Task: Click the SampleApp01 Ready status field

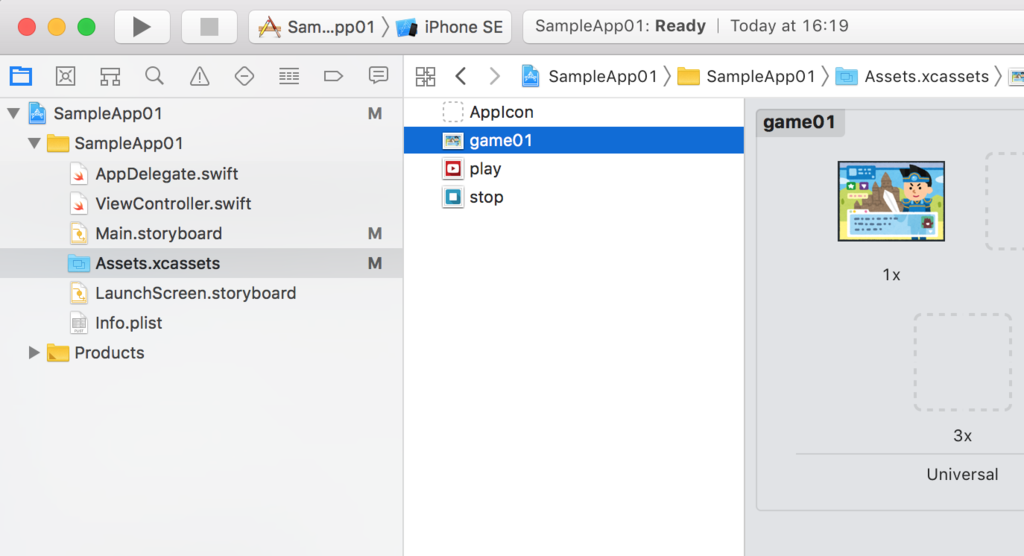Action: click(774, 26)
